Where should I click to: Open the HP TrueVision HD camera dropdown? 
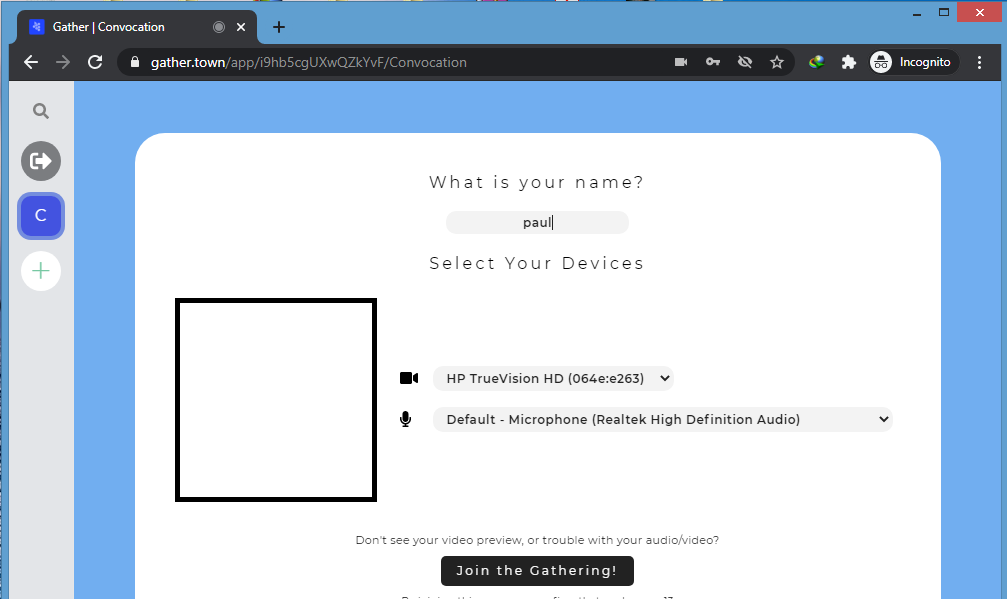(553, 378)
